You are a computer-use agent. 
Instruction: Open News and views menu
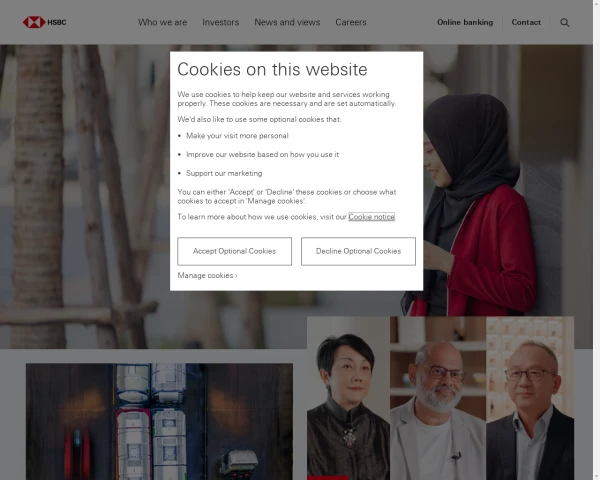(287, 22)
